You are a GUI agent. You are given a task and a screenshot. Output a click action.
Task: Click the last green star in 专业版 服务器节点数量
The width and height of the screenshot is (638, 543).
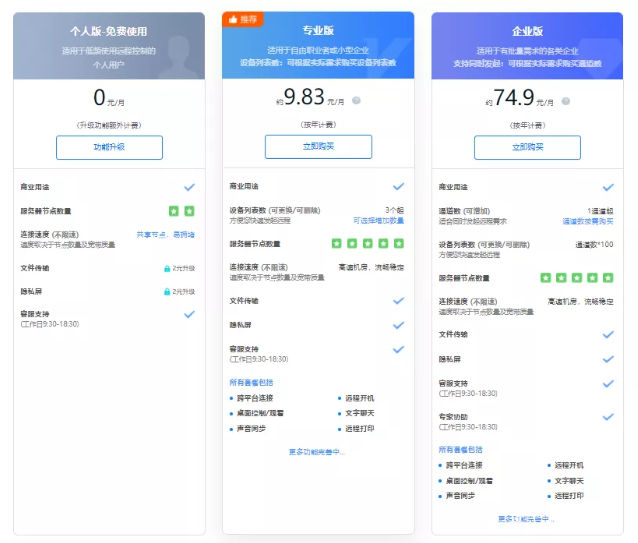(399, 243)
